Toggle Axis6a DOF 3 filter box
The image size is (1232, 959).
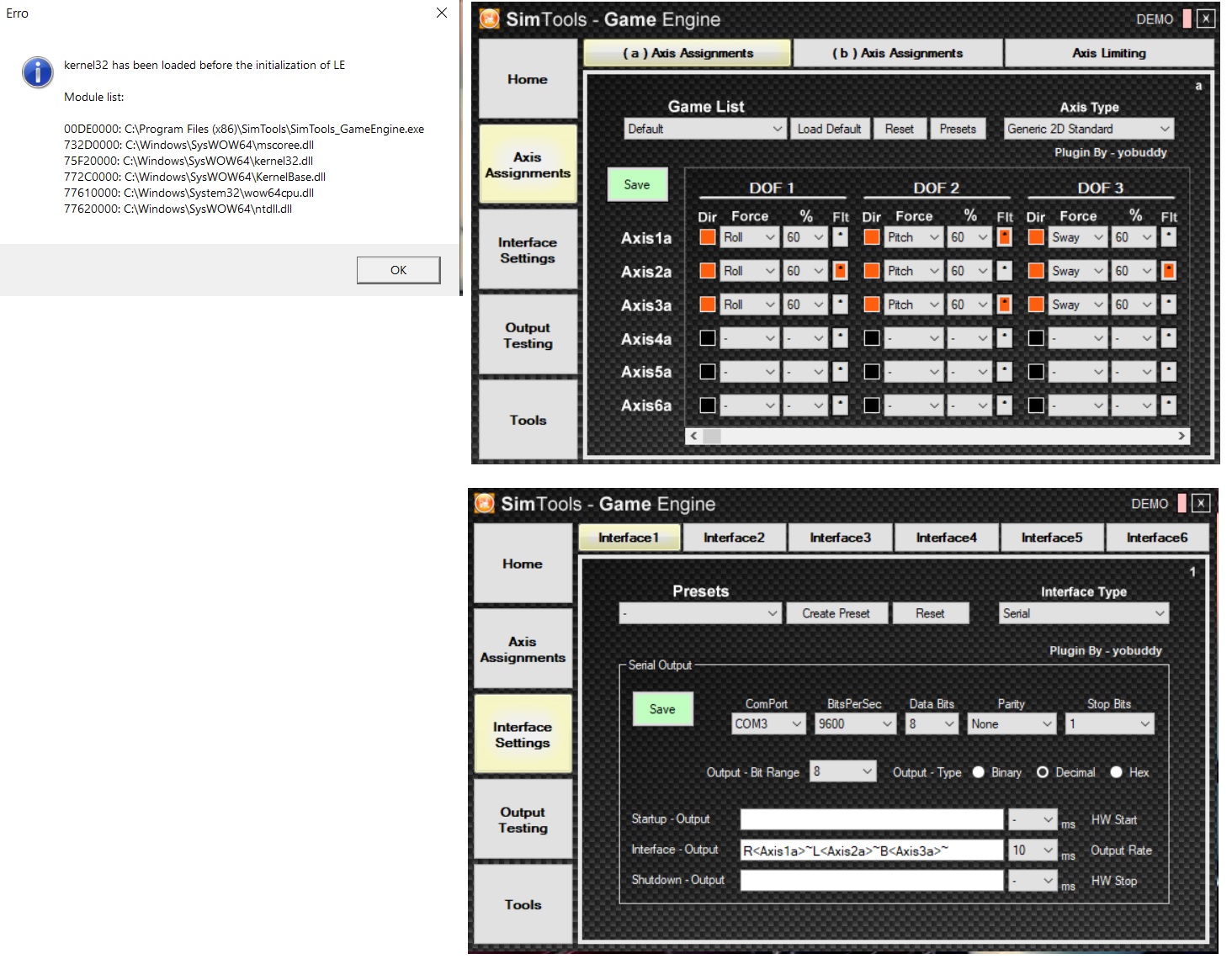[x=1168, y=405]
